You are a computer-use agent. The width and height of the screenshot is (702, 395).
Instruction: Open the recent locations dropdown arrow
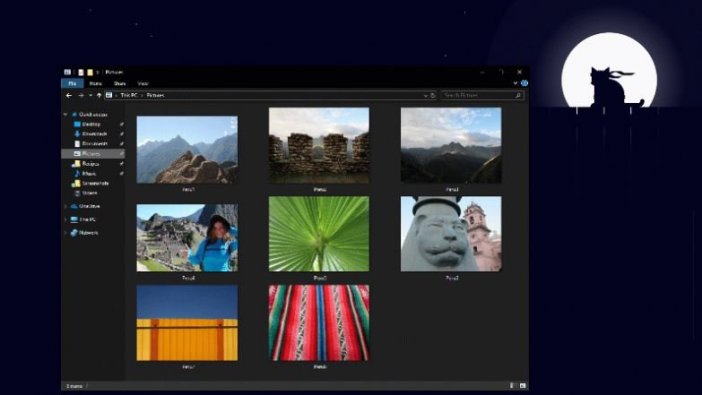pyautogui.click(x=90, y=95)
